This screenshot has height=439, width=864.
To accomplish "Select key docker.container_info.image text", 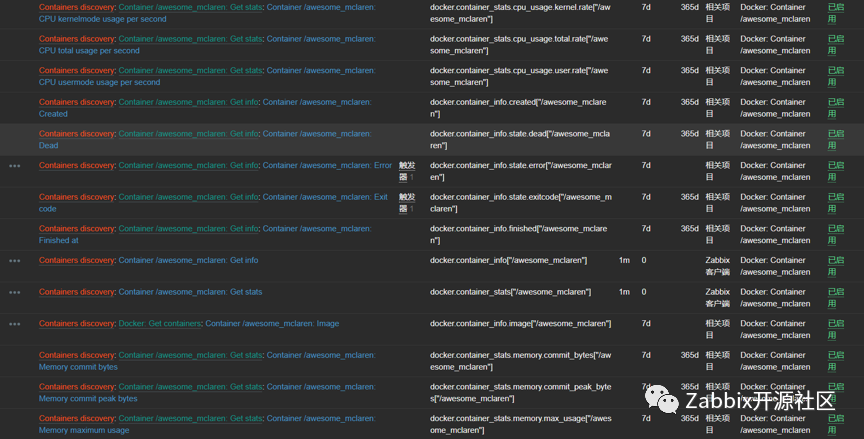I will click(x=521, y=324).
